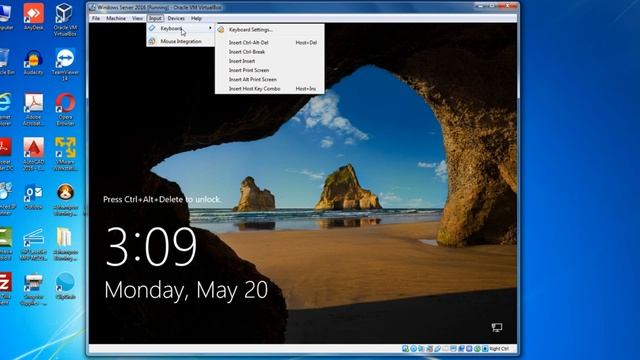
Task: Expand the Keyboard submenu entry
Action: [x=180, y=28]
